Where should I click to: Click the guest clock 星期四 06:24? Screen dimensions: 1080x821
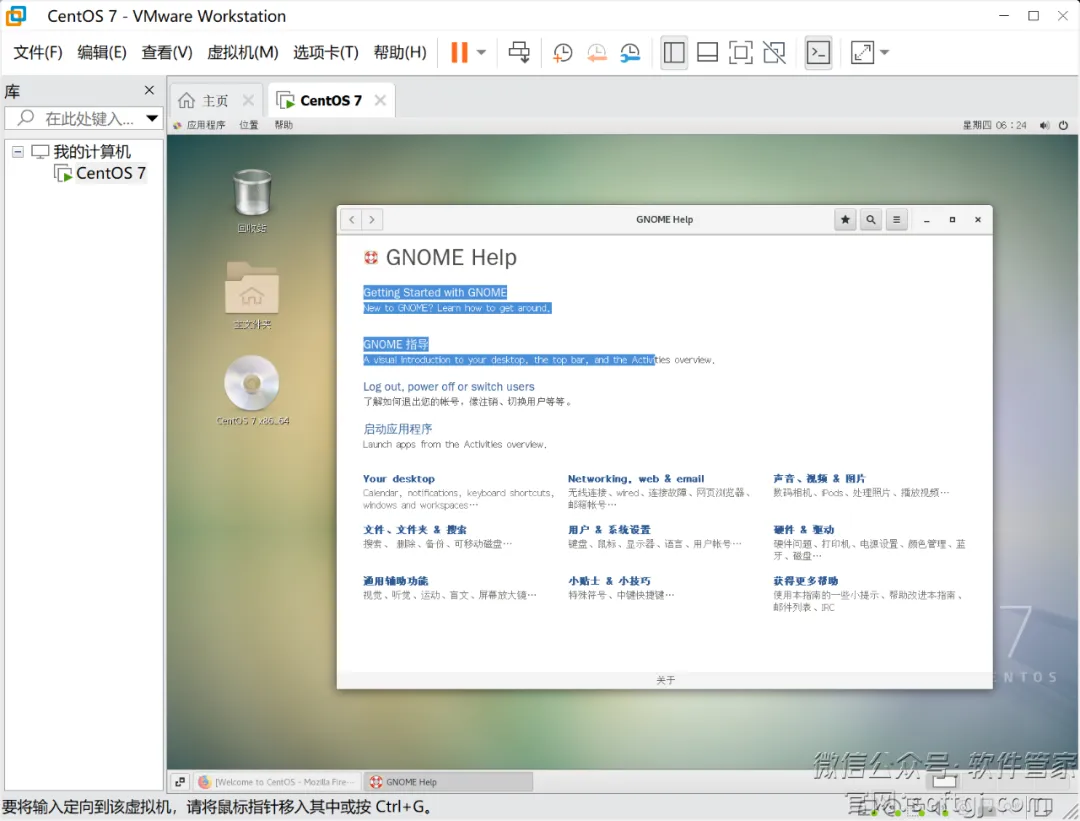click(x=994, y=125)
